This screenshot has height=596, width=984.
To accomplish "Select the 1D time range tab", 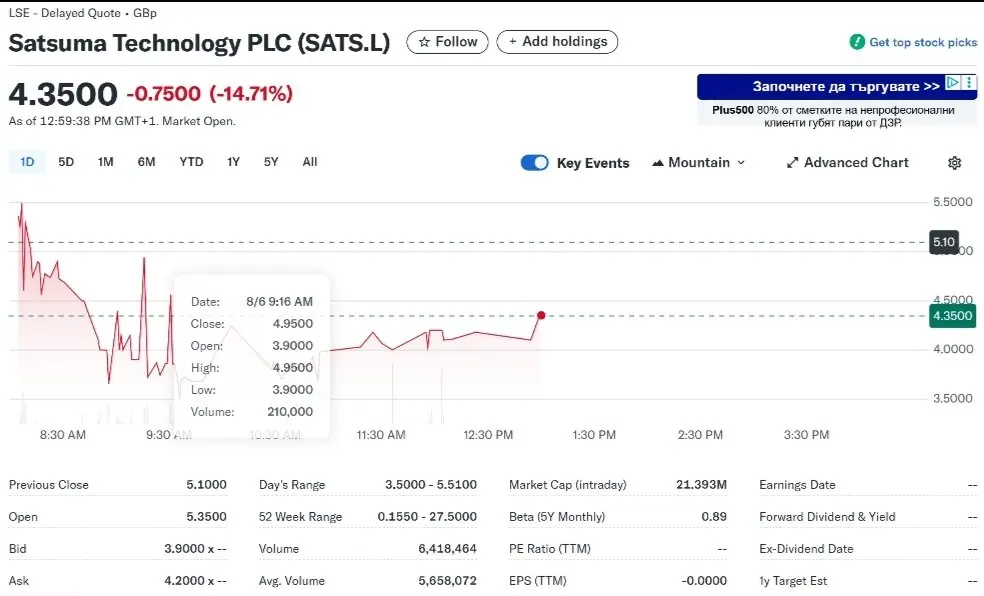I will pyautogui.click(x=27, y=162).
